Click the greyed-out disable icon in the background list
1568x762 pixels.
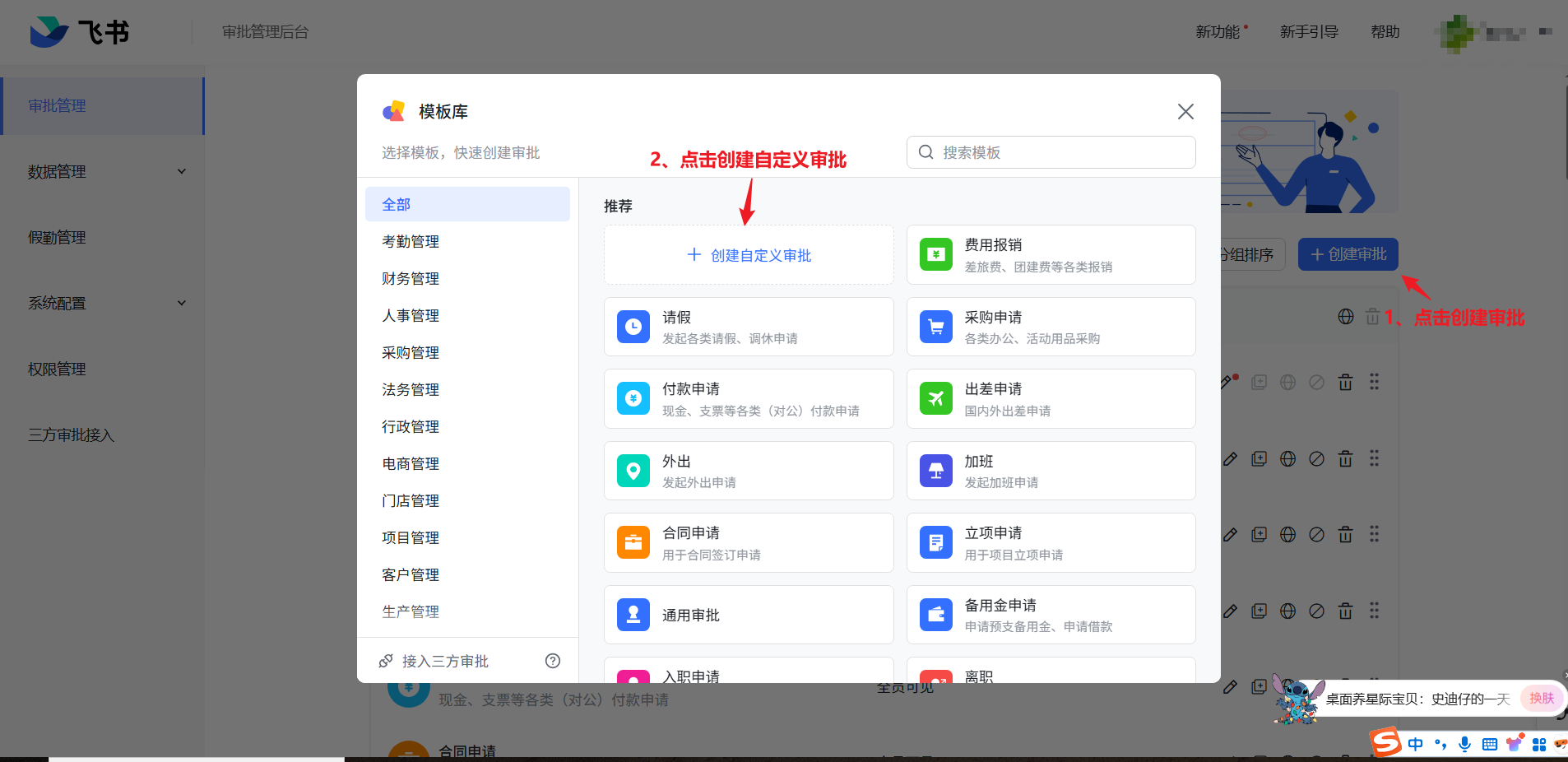click(x=1316, y=382)
